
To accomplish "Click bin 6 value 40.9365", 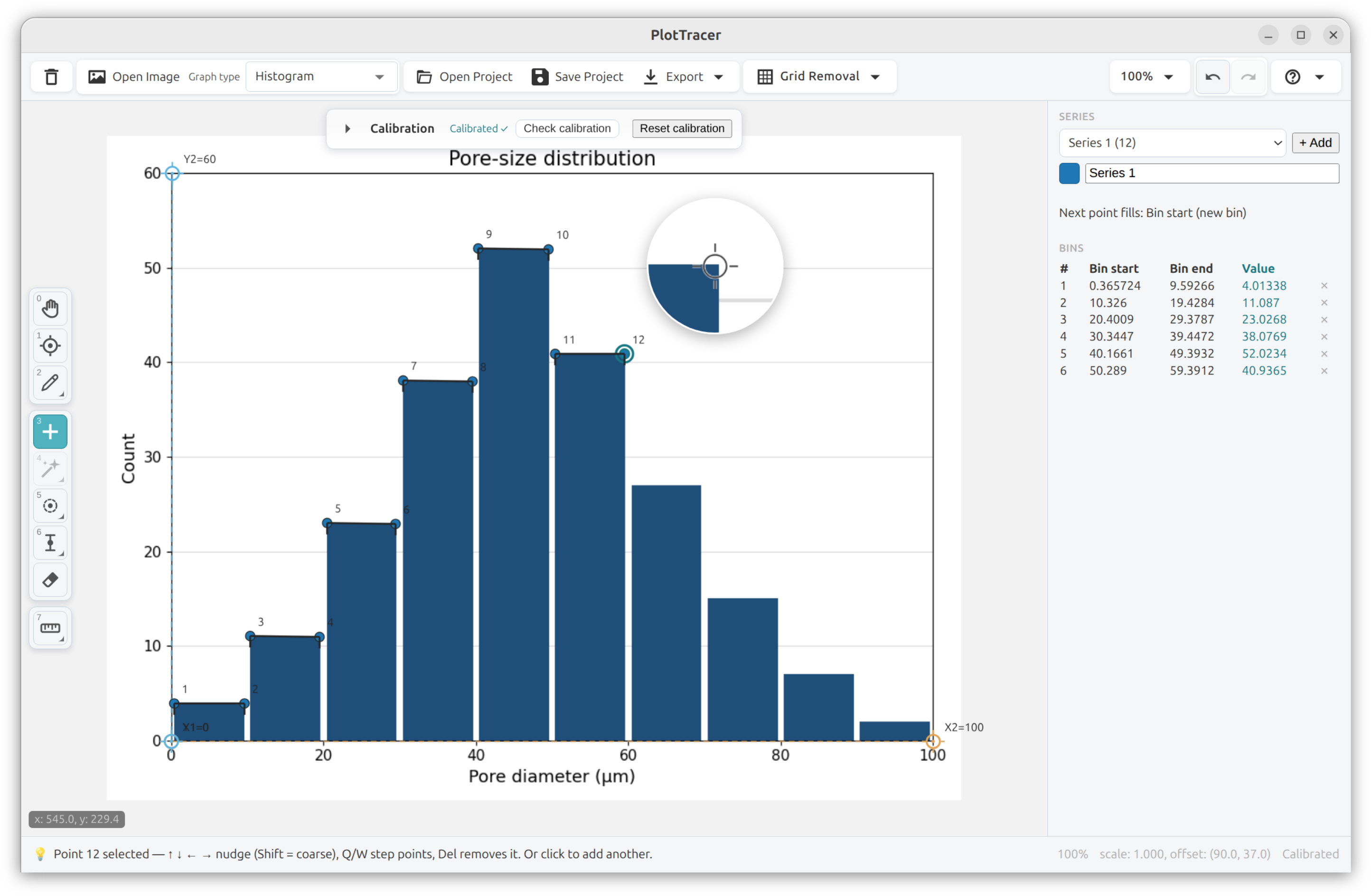I will click(1264, 371).
